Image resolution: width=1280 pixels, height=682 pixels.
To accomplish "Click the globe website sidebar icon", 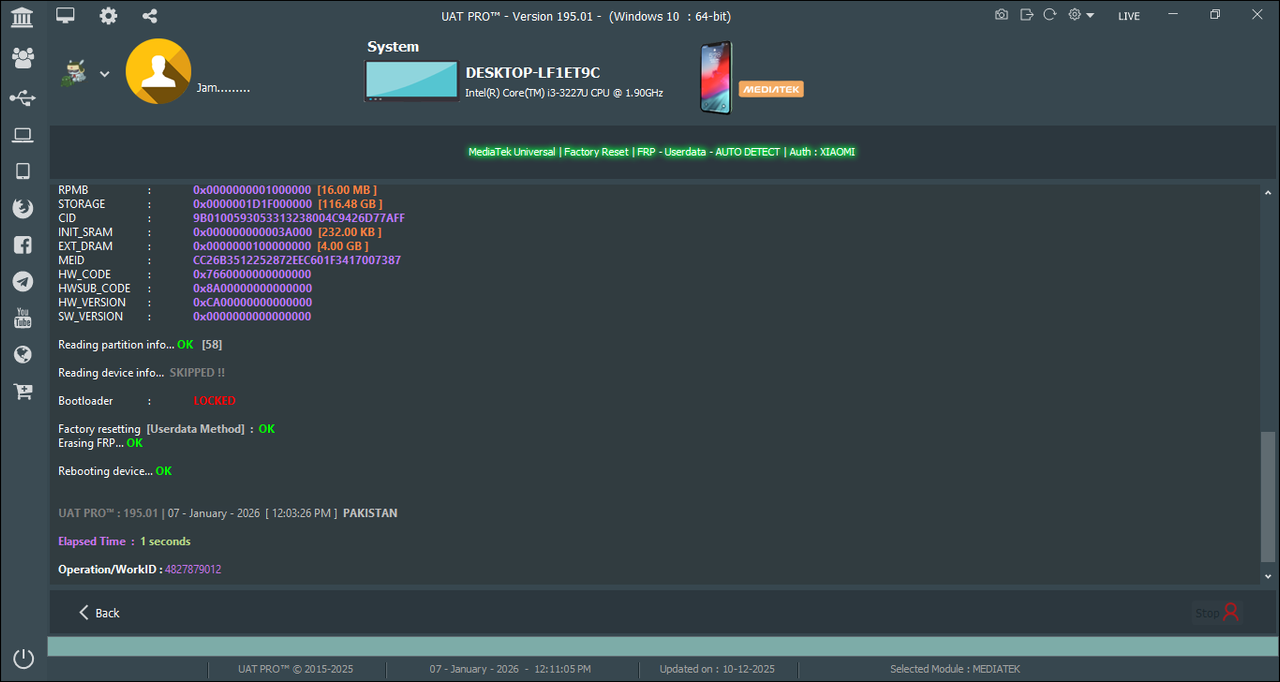I will (x=22, y=355).
